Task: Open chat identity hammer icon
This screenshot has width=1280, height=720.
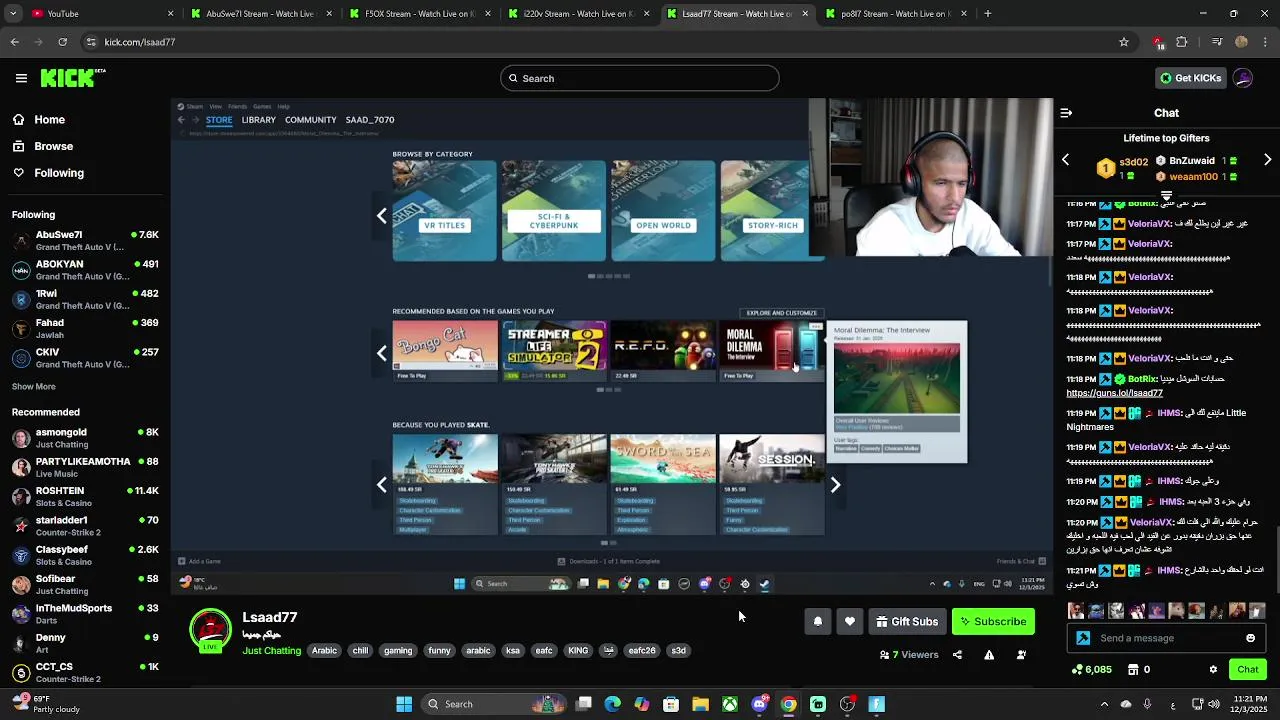Action: (x=1083, y=638)
